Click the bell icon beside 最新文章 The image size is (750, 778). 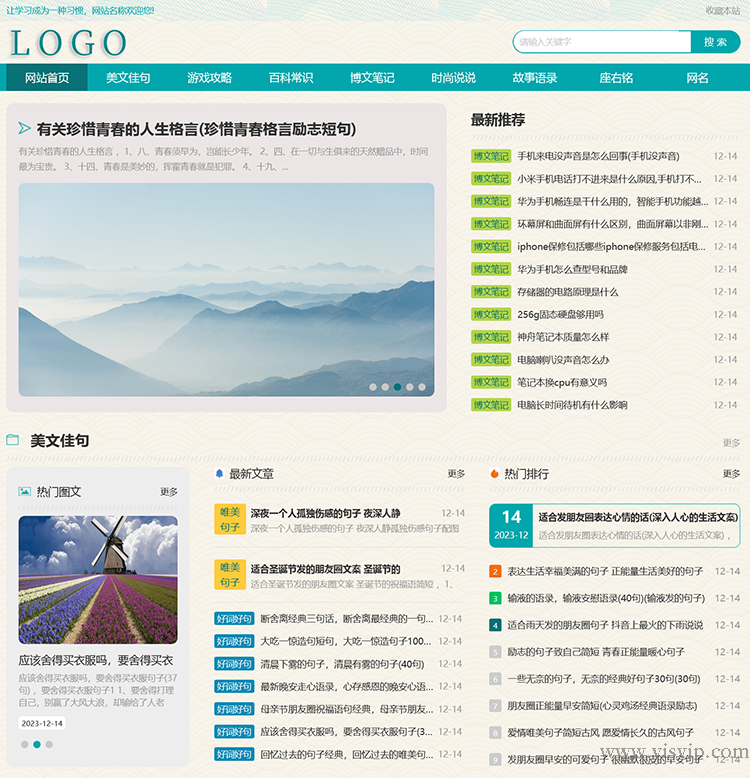(219, 473)
